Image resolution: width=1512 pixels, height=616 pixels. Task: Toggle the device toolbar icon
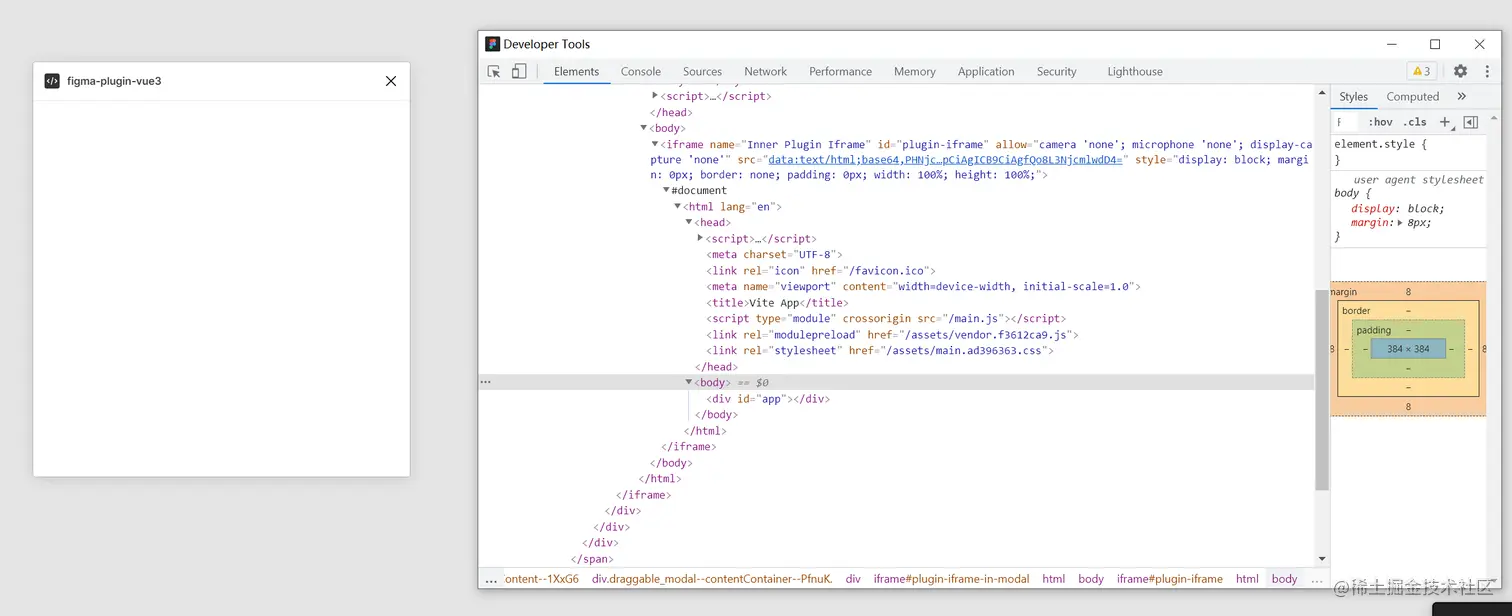pos(519,71)
